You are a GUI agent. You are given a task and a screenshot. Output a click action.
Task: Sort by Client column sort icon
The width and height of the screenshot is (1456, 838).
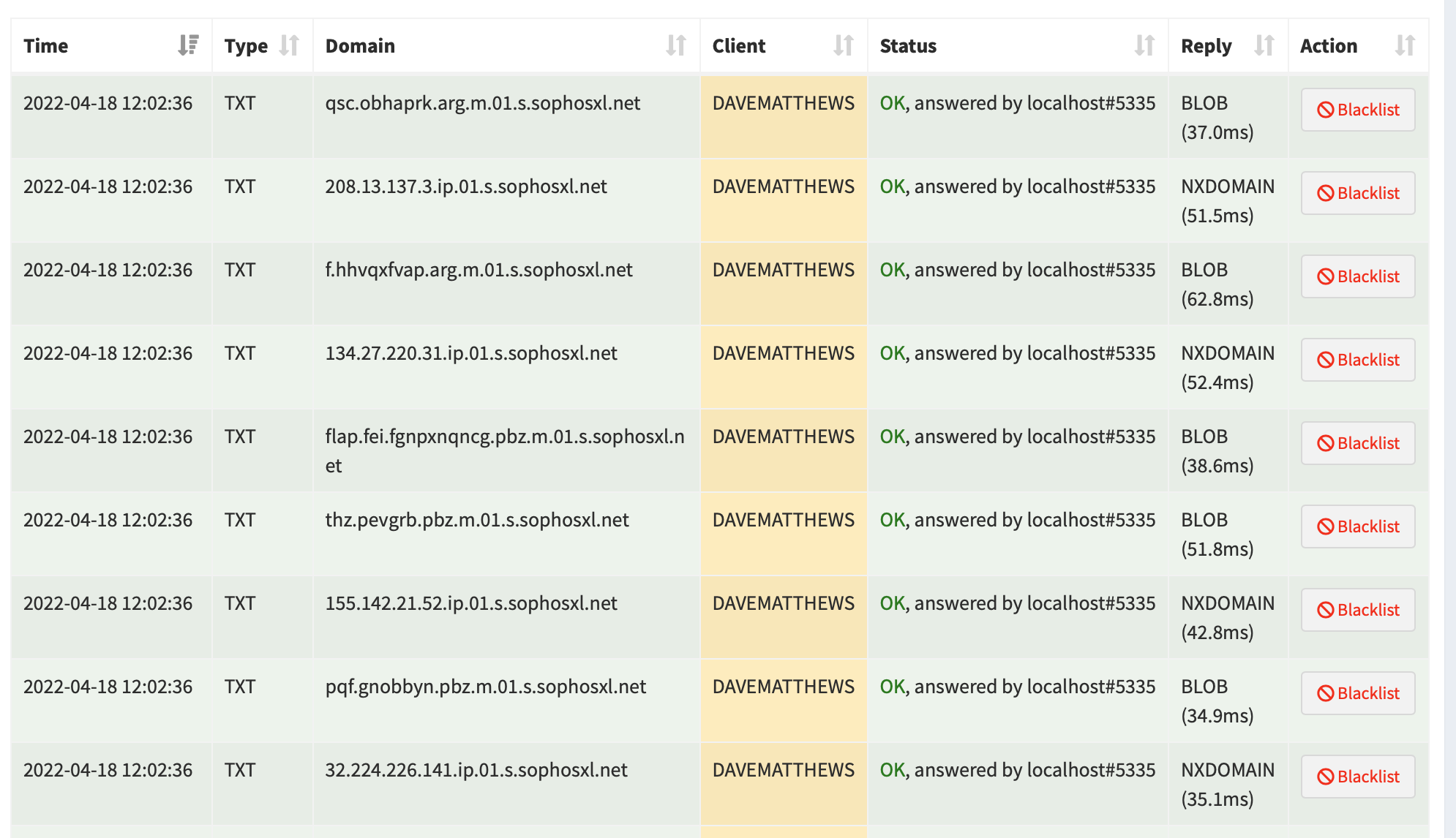tap(844, 45)
